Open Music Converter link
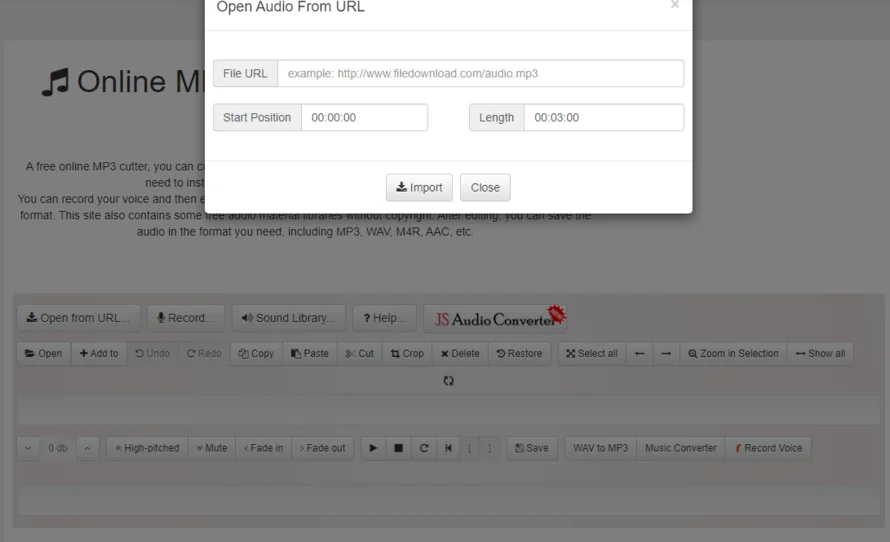This screenshot has width=890, height=542. [681, 448]
